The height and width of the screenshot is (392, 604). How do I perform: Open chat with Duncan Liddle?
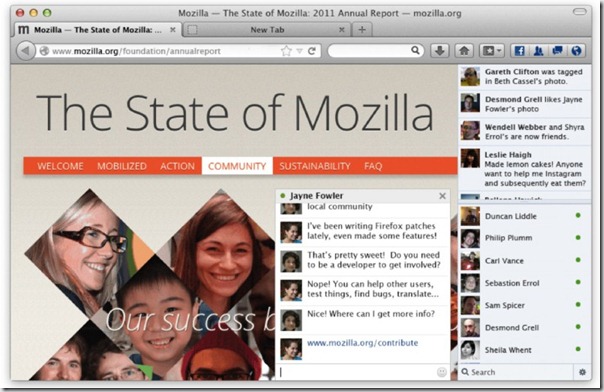[525, 216]
